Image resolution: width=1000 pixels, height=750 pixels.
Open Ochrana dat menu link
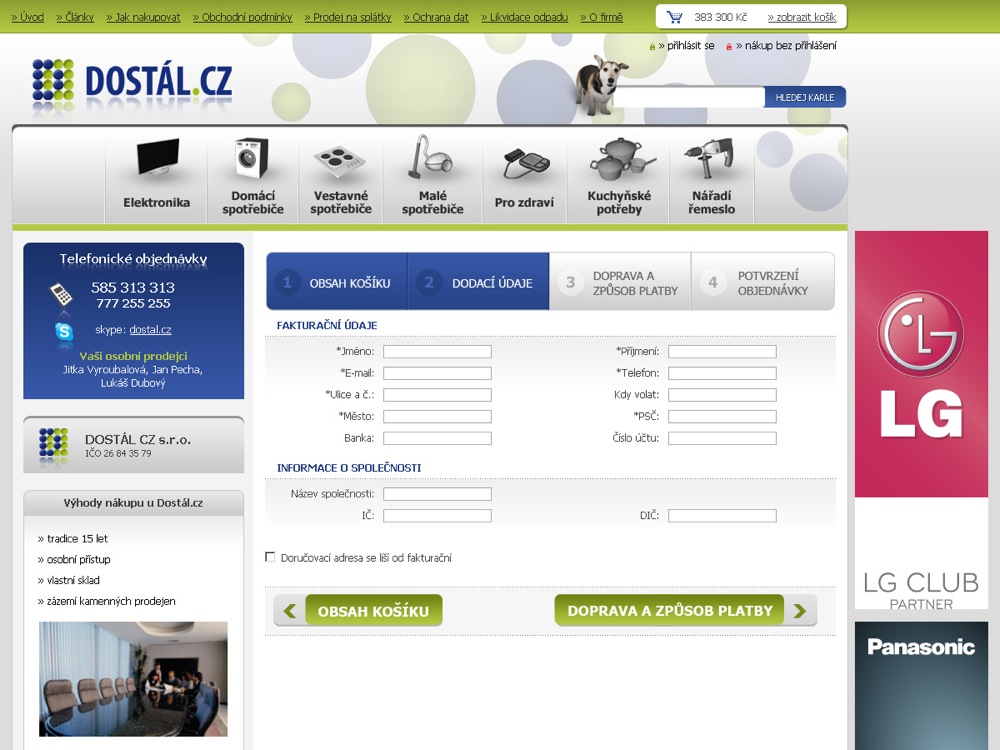tap(436, 17)
